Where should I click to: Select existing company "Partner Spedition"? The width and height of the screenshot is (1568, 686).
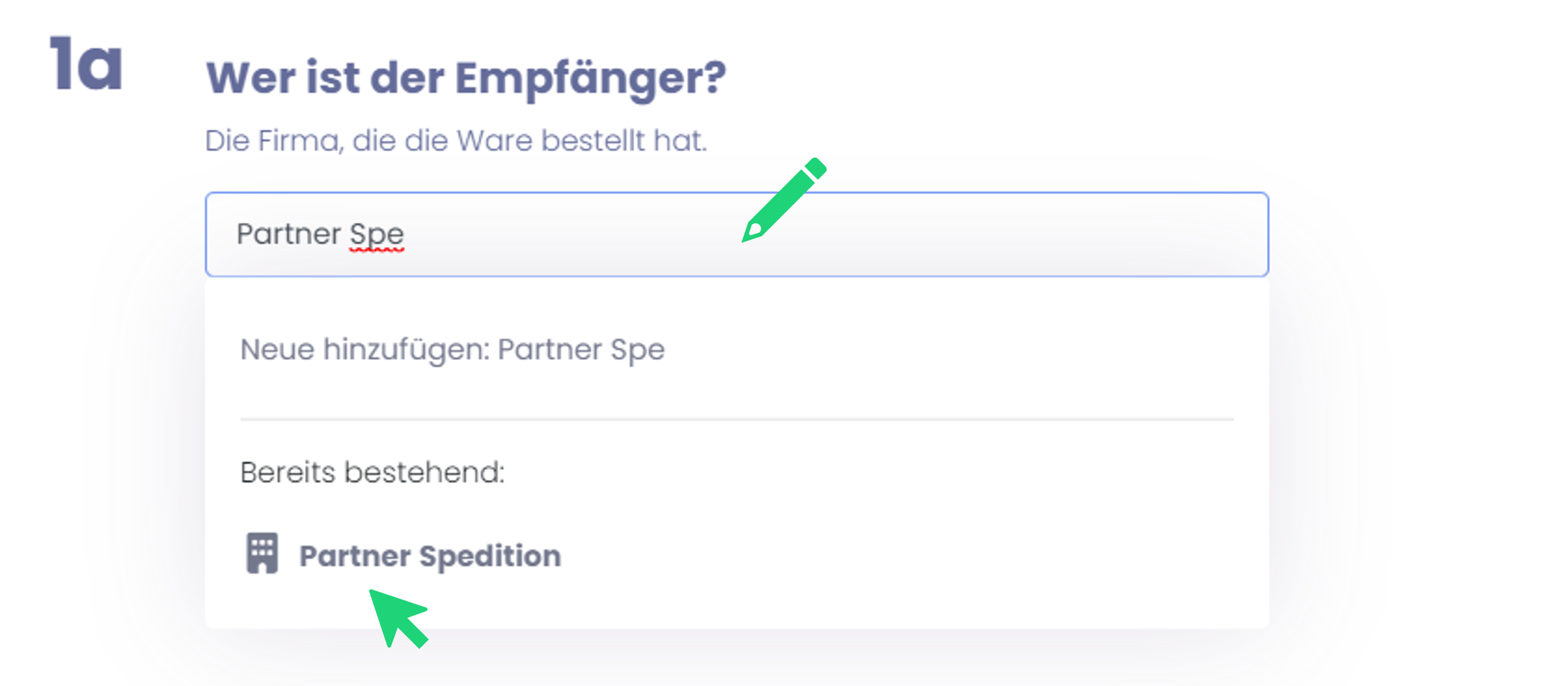[x=429, y=556]
